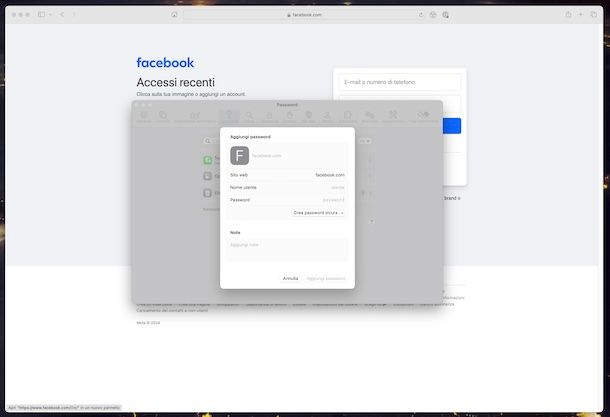Image resolution: width=610 pixels, height=417 pixels.
Task: Open the Avanzate gears tab icon
Action: [x=370, y=117]
